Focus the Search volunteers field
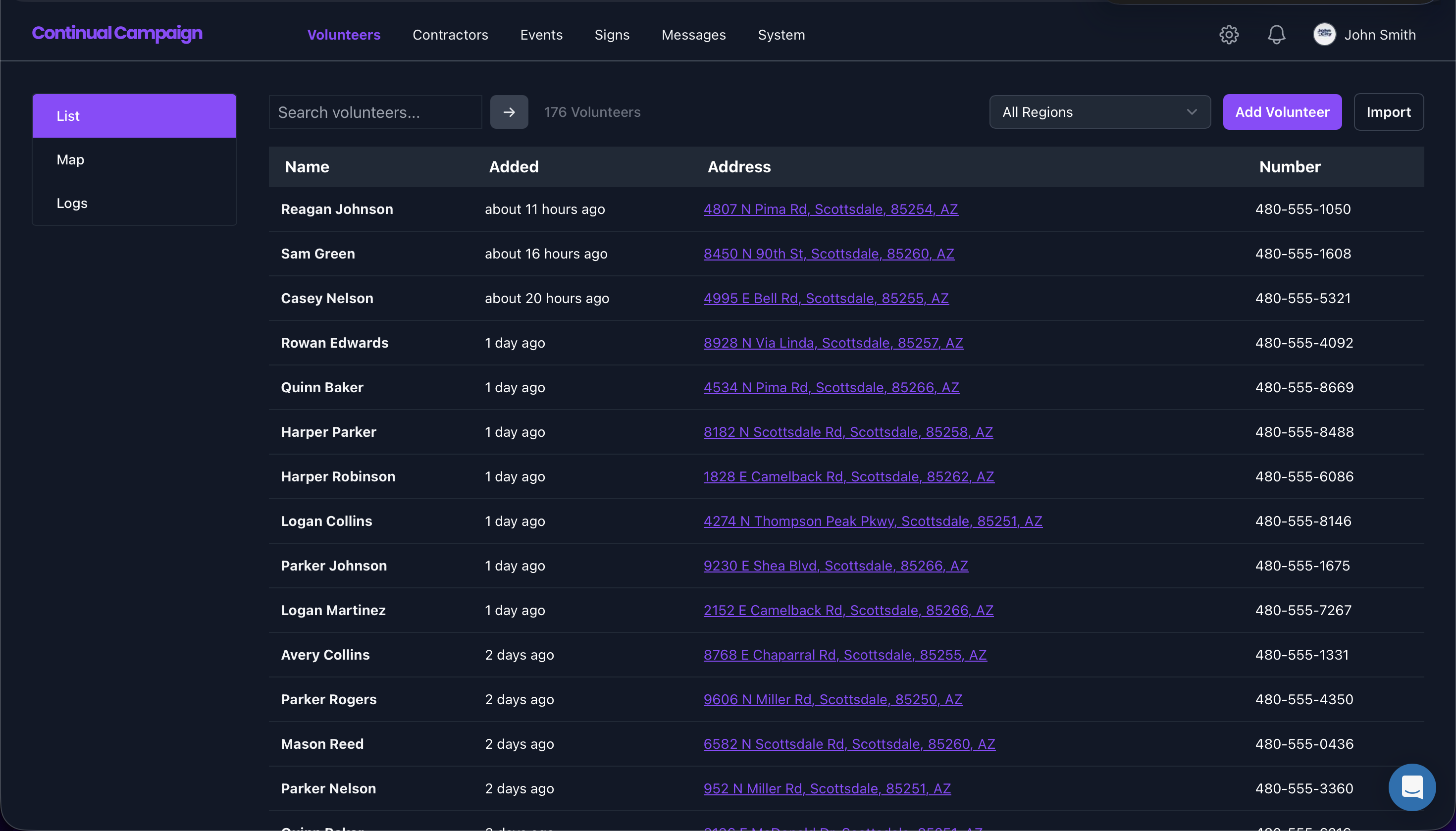This screenshot has width=1456, height=831. coord(375,112)
